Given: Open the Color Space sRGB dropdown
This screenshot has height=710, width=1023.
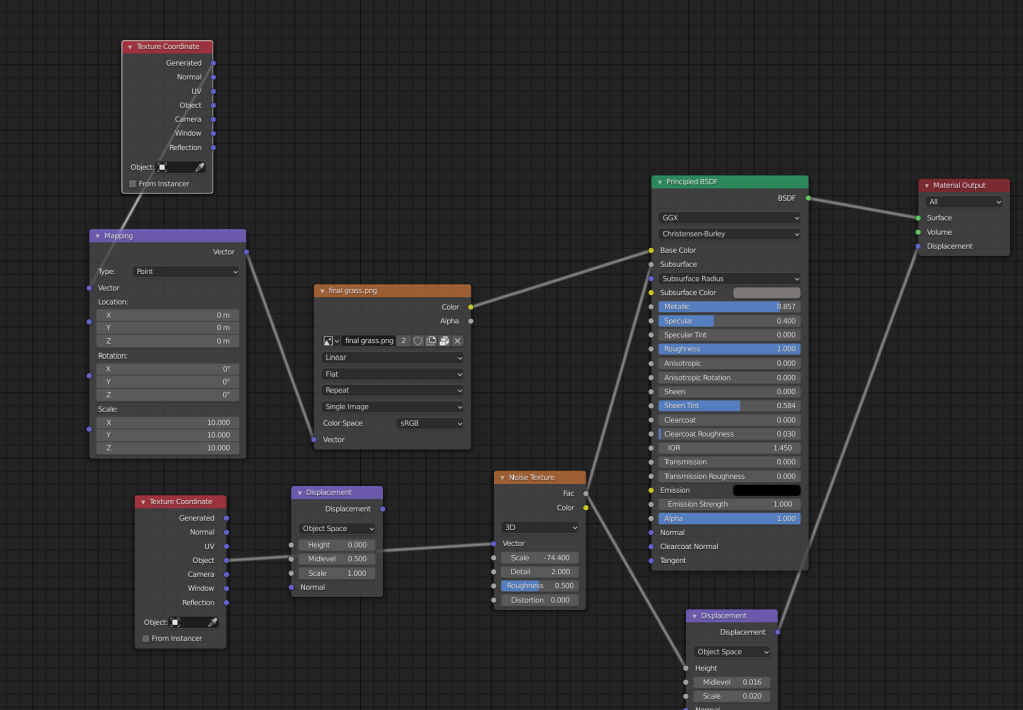Looking at the screenshot, I should [430, 423].
